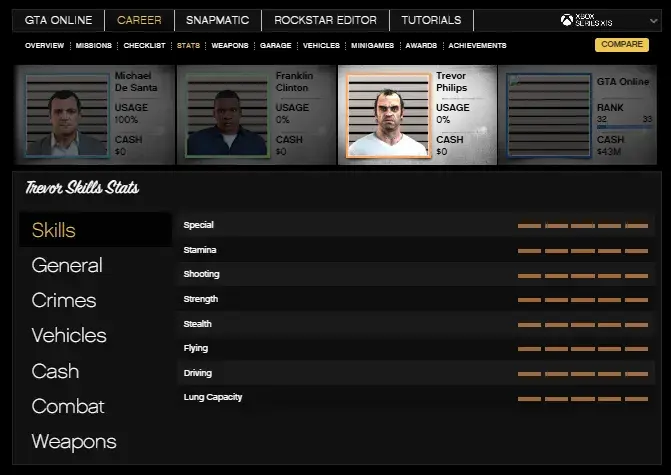Switch to the GTA Online tab
The height and width of the screenshot is (475, 671).
click(x=58, y=20)
